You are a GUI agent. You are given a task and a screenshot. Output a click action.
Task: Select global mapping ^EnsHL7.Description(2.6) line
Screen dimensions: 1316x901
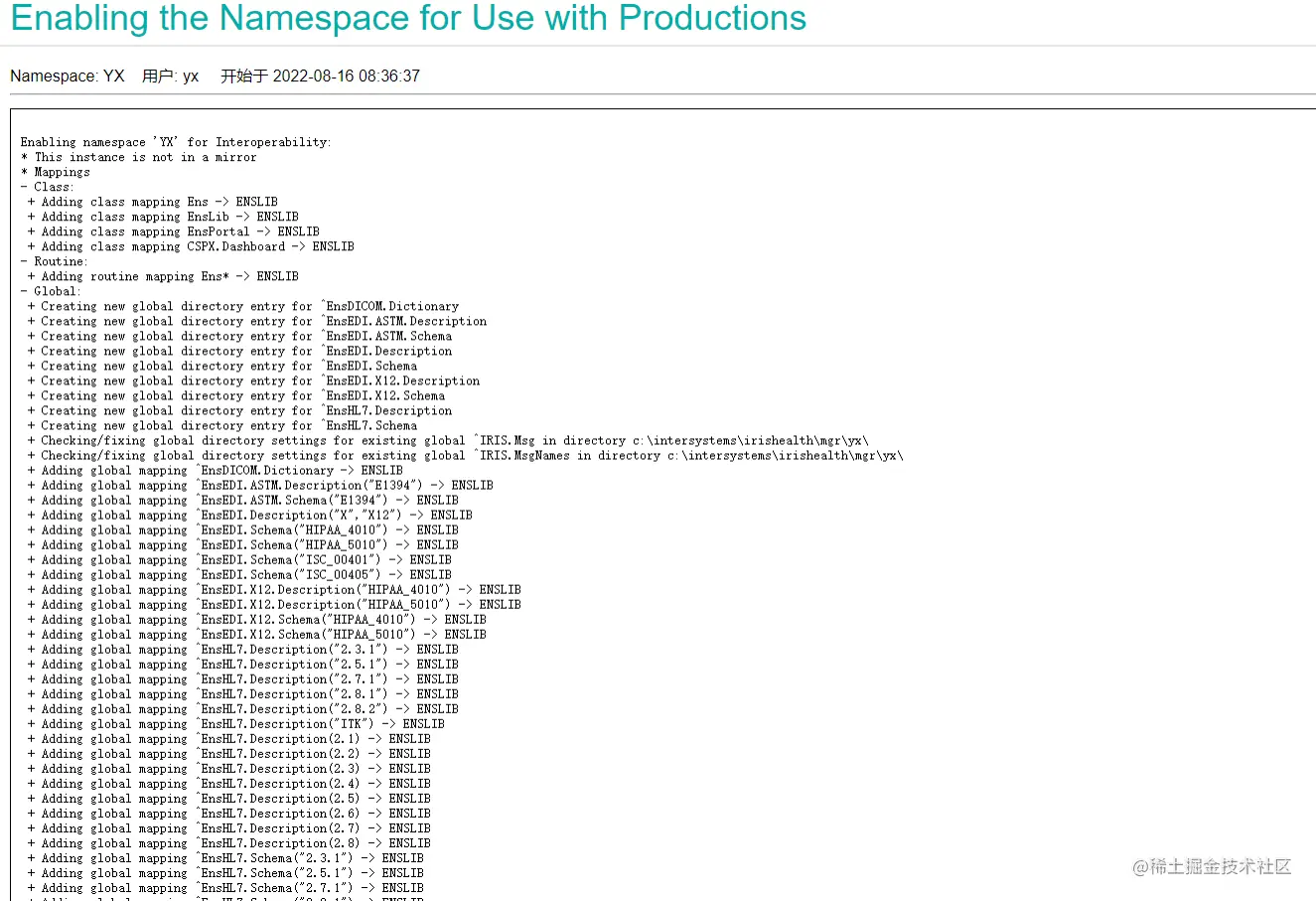point(229,813)
